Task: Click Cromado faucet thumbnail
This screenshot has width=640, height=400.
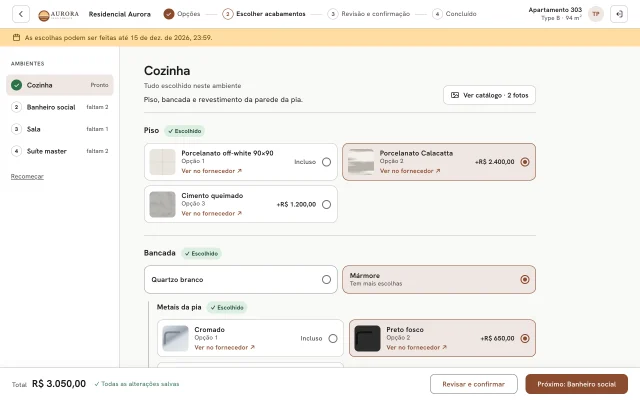Action: tap(176, 338)
